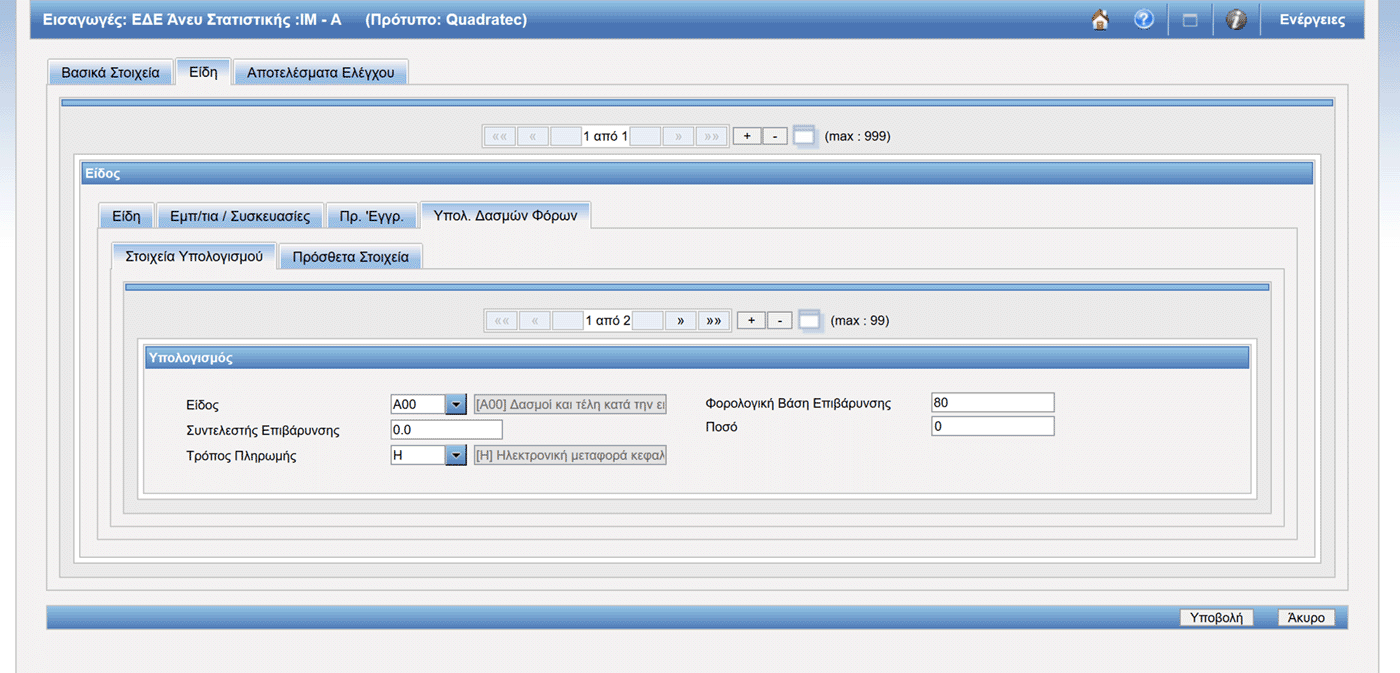Cancel with Άκυρο button
Image resolution: width=1400 pixels, height=673 pixels.
click(1306, 617)
